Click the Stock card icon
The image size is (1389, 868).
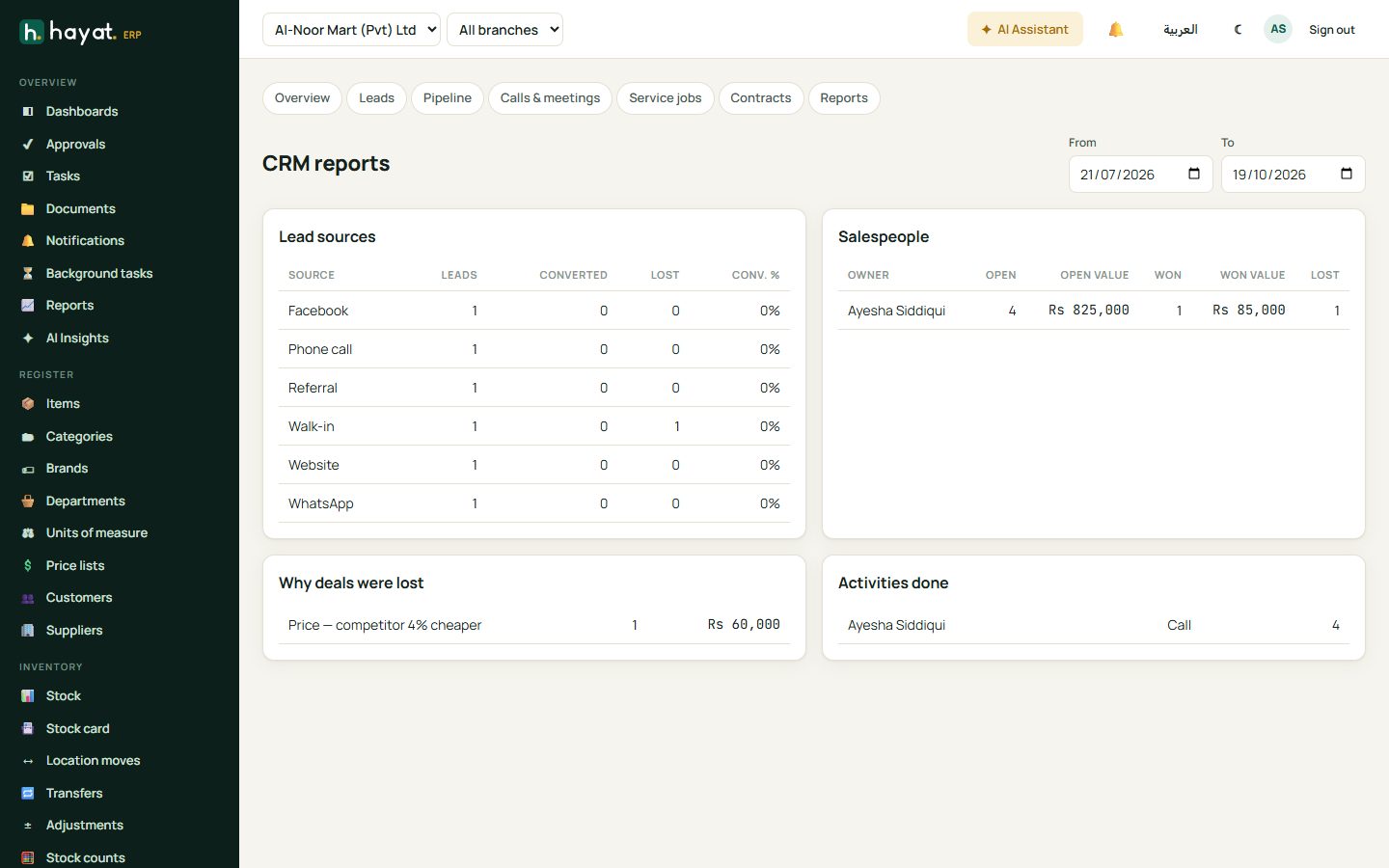tap(28, 729)
